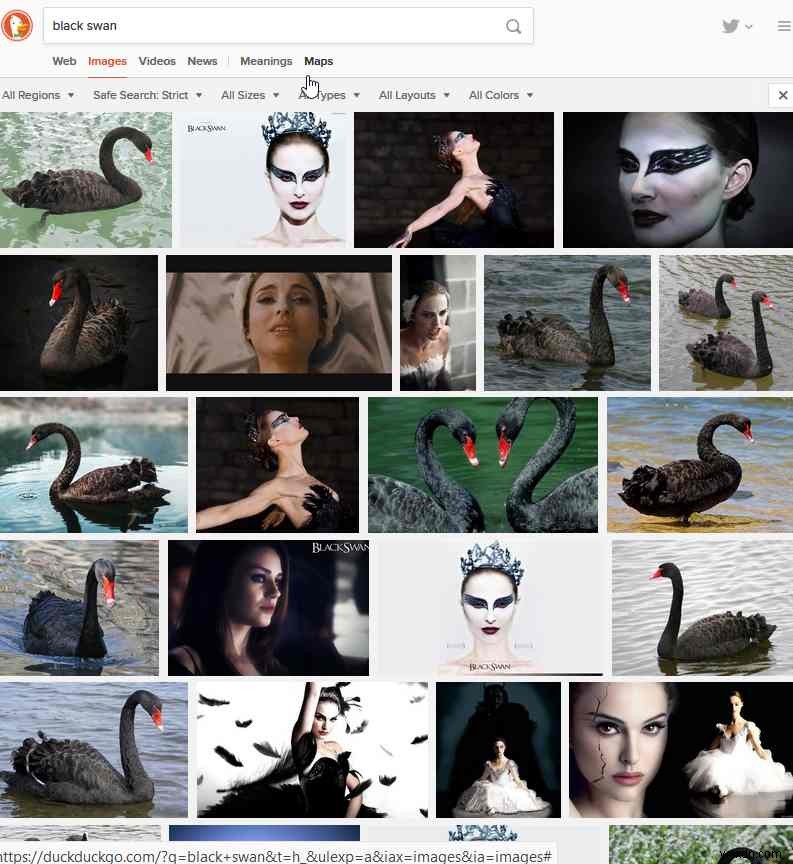
Task: Switch to the Maps tab
Action: 319,61
